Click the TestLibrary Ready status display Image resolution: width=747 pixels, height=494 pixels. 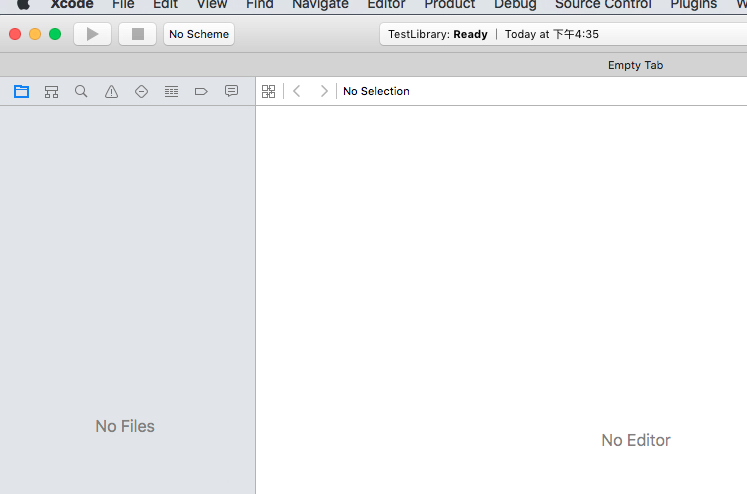coord(492,34)
